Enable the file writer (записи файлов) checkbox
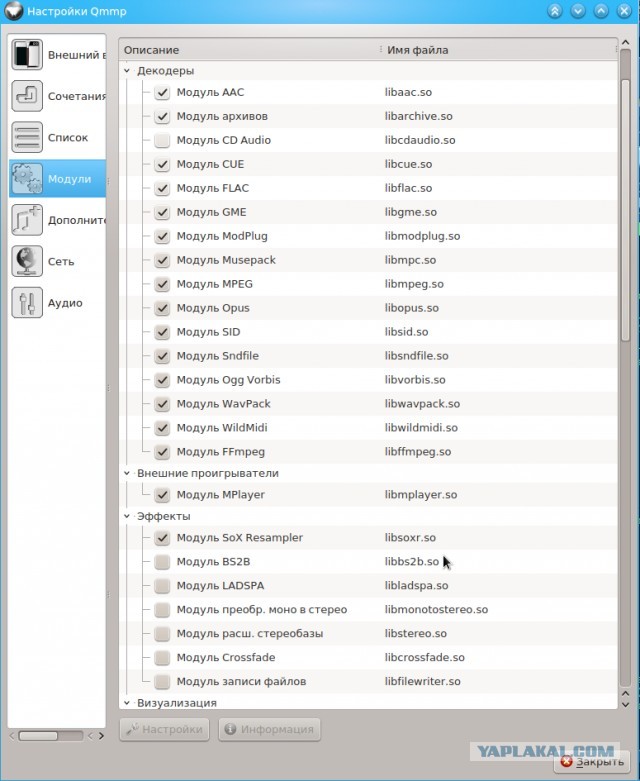Screen dimensions: 640x781 pos(162,681)
